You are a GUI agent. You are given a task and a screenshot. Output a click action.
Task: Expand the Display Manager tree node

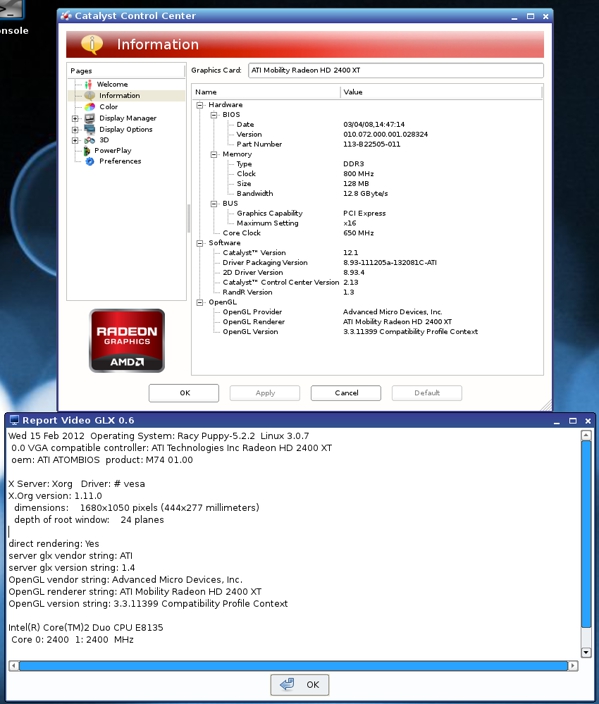click(75, 119)
